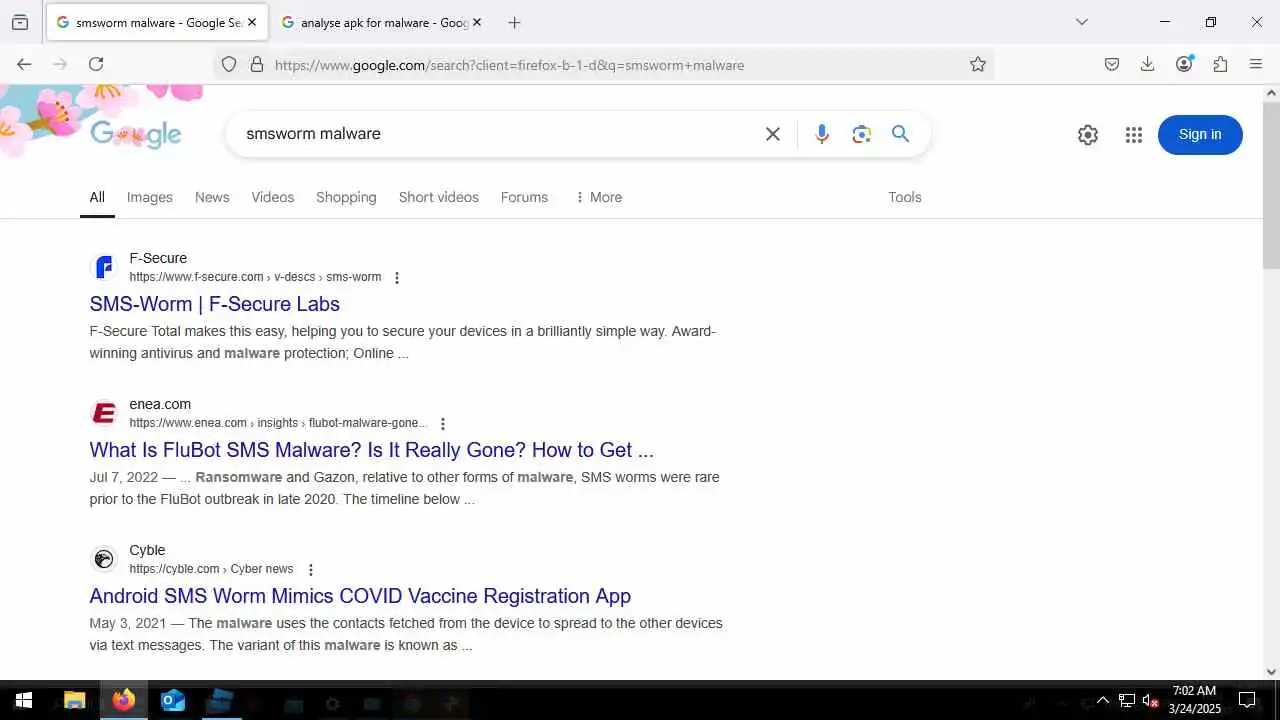Select the News search filter
The image size is (1280, 720).
212,197
